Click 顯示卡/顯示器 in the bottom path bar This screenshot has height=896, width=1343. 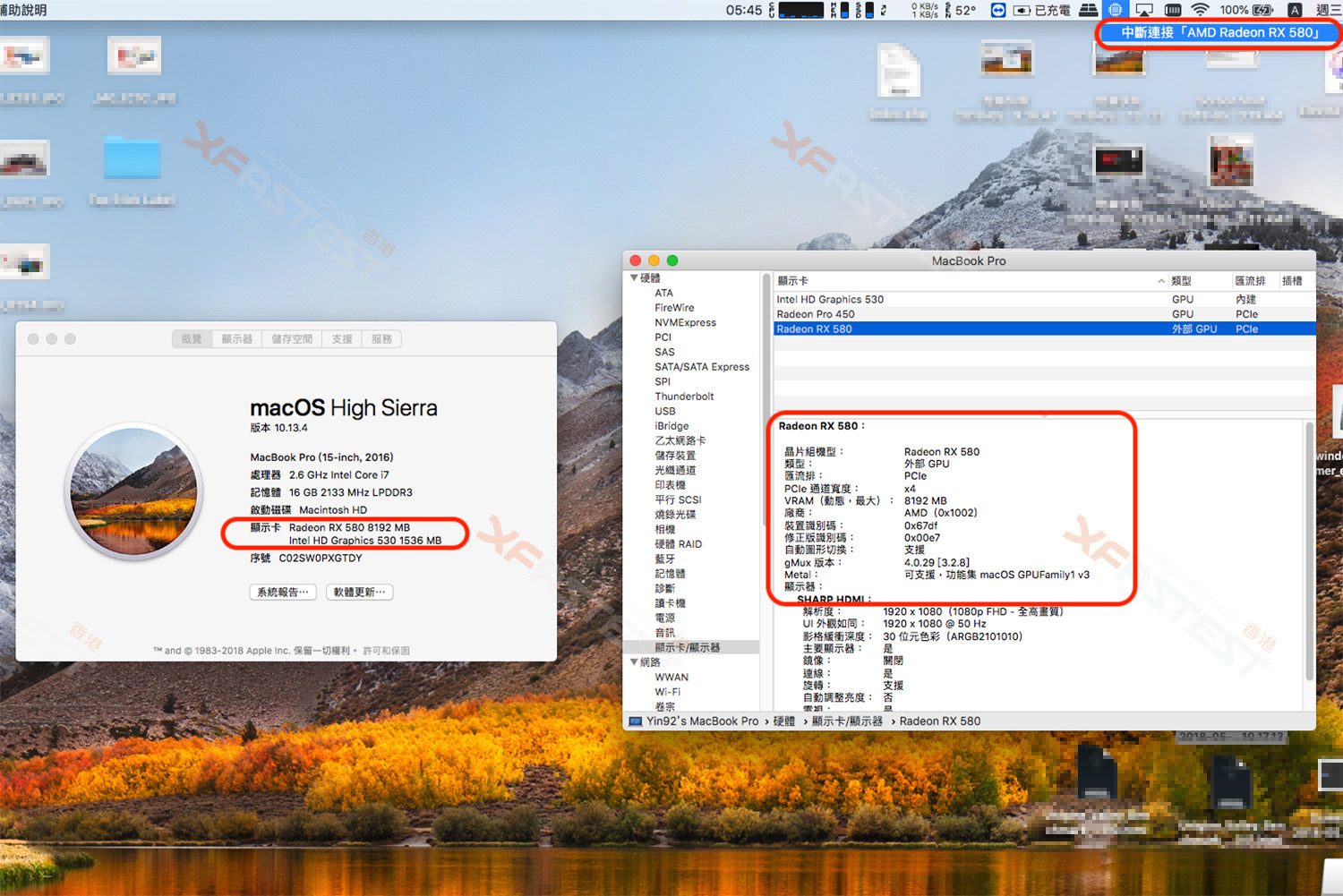[847, 721]
